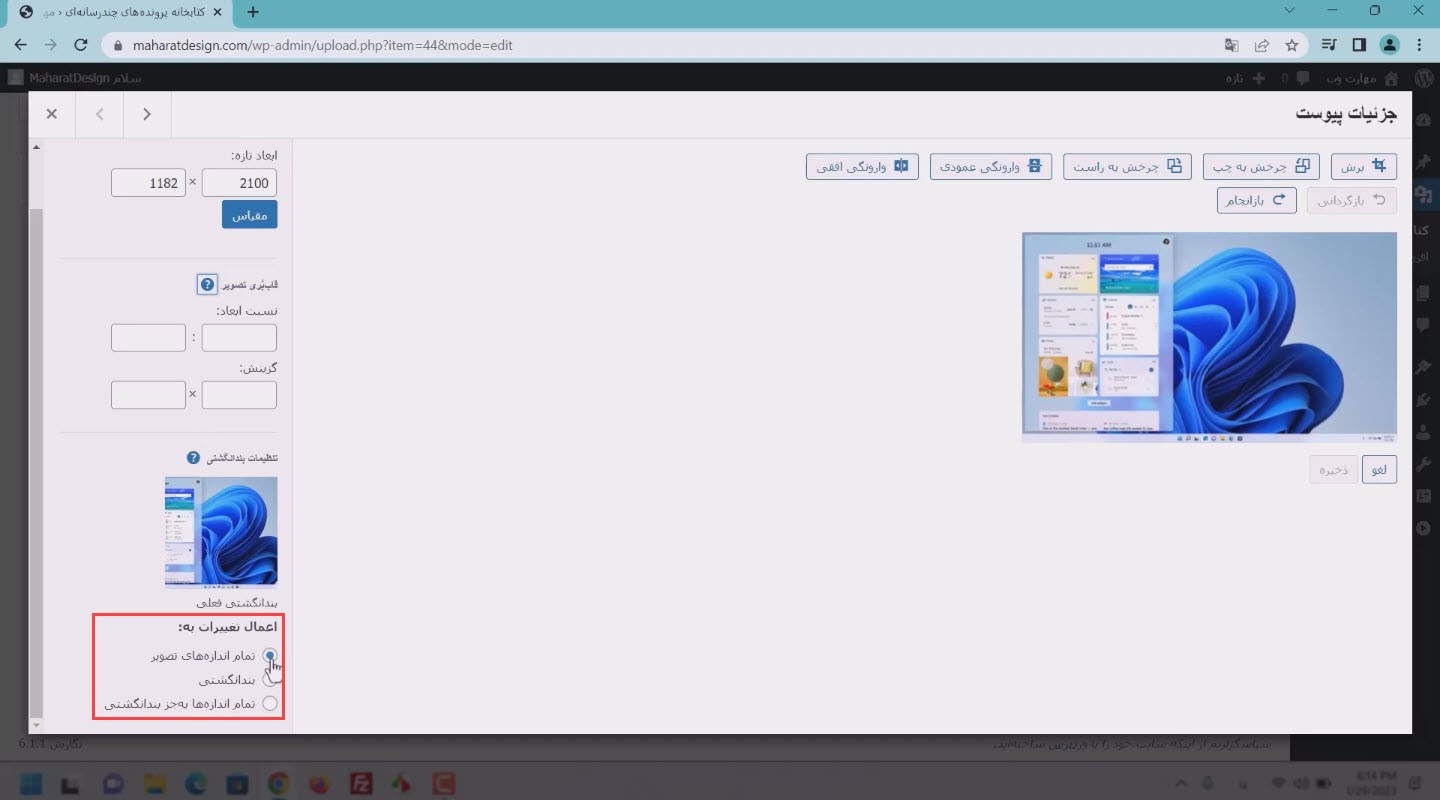
Task: Click the browser back arrow
Action: [21, 45]
